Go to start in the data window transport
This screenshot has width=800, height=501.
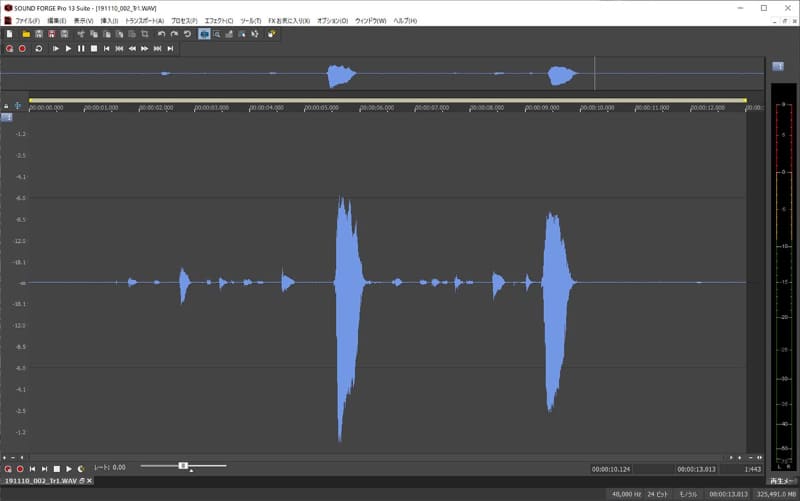(33, 469)
